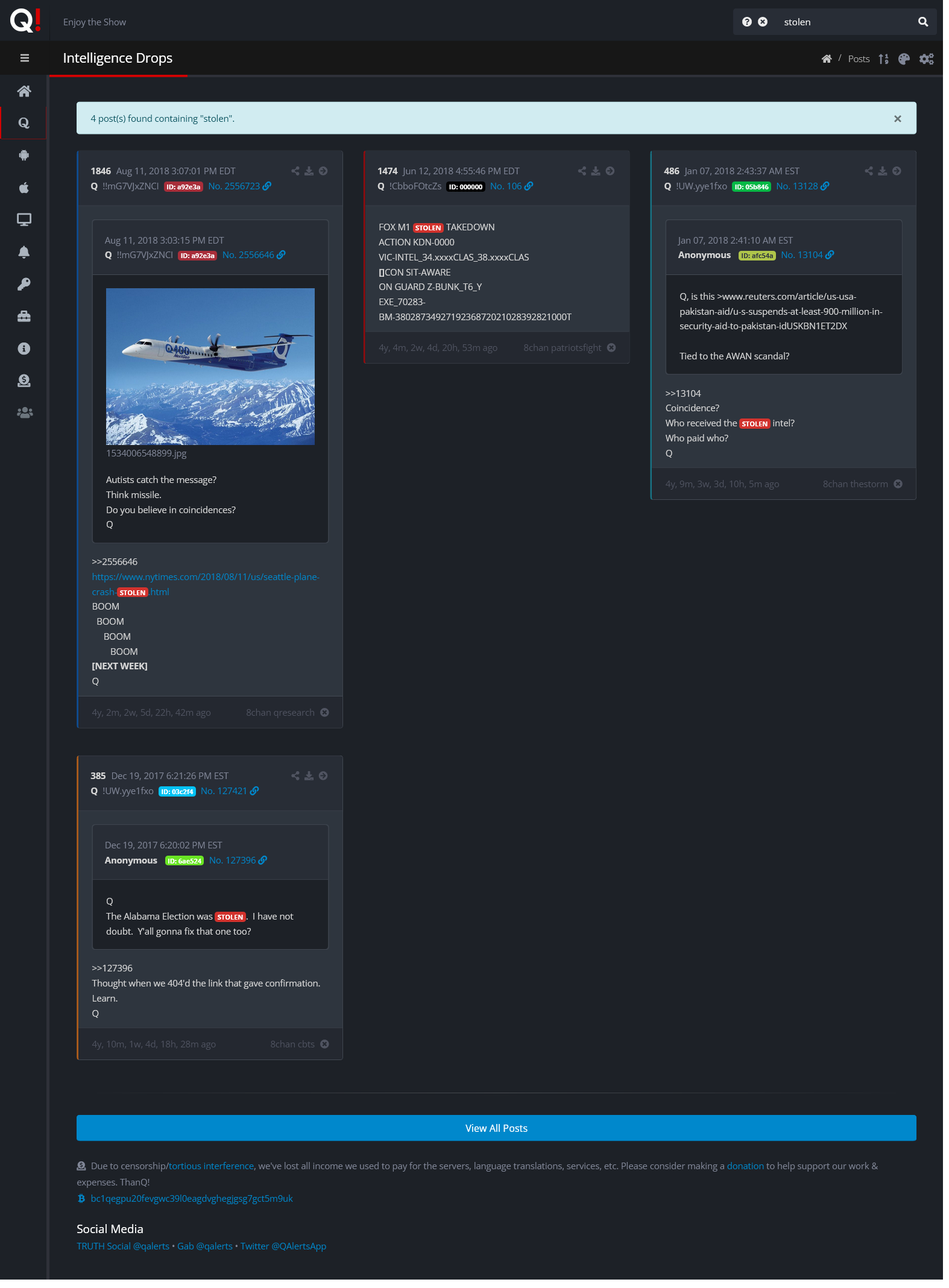Toggle post sort order icon

884,58
